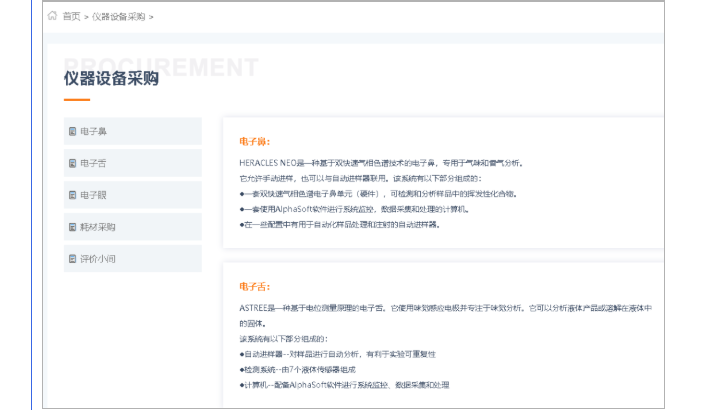Click the document icon beside 电子舌
Image resolution: width=704 pixels, height=410 pixels.
[x=72, y=163]
